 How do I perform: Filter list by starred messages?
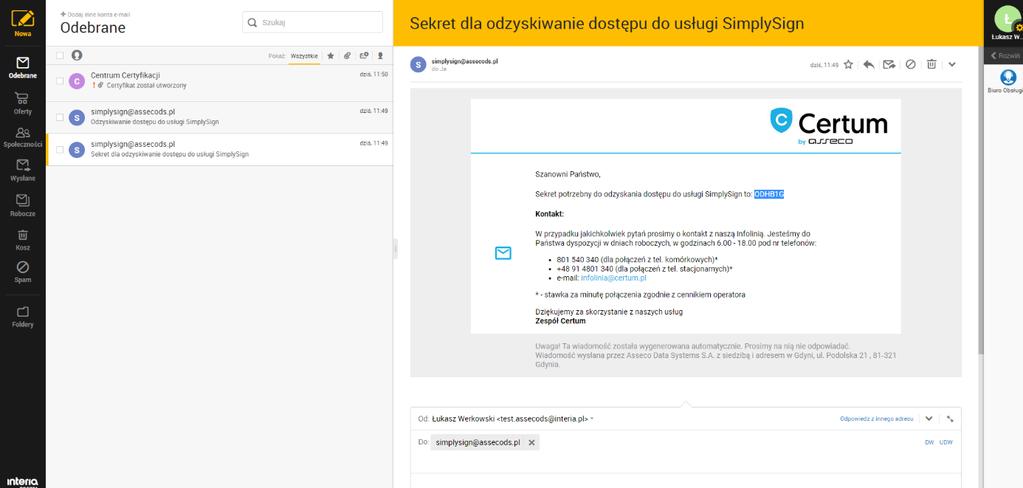pyautogui.click(x=331, y=56)
